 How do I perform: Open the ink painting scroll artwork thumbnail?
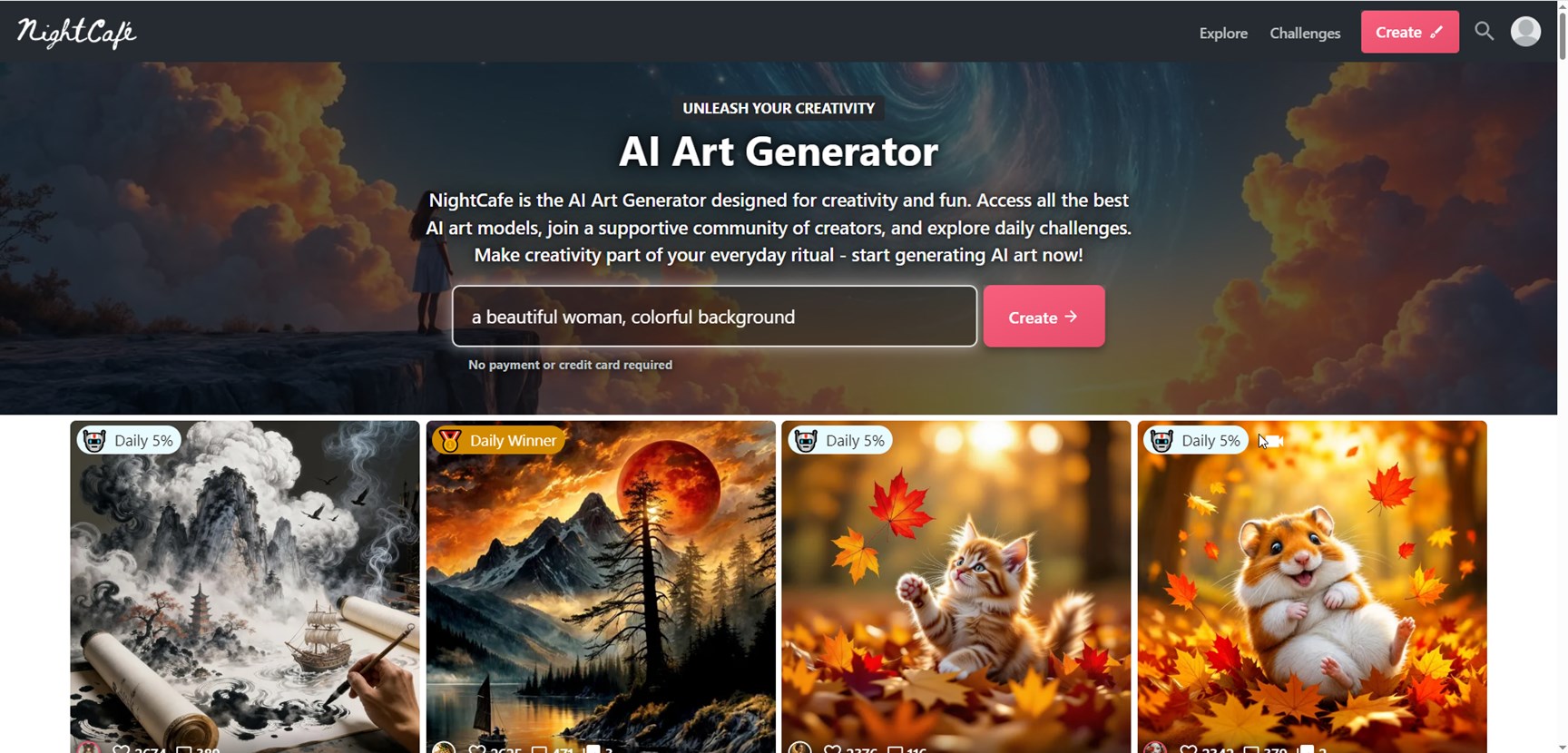[x=245, y=586]
